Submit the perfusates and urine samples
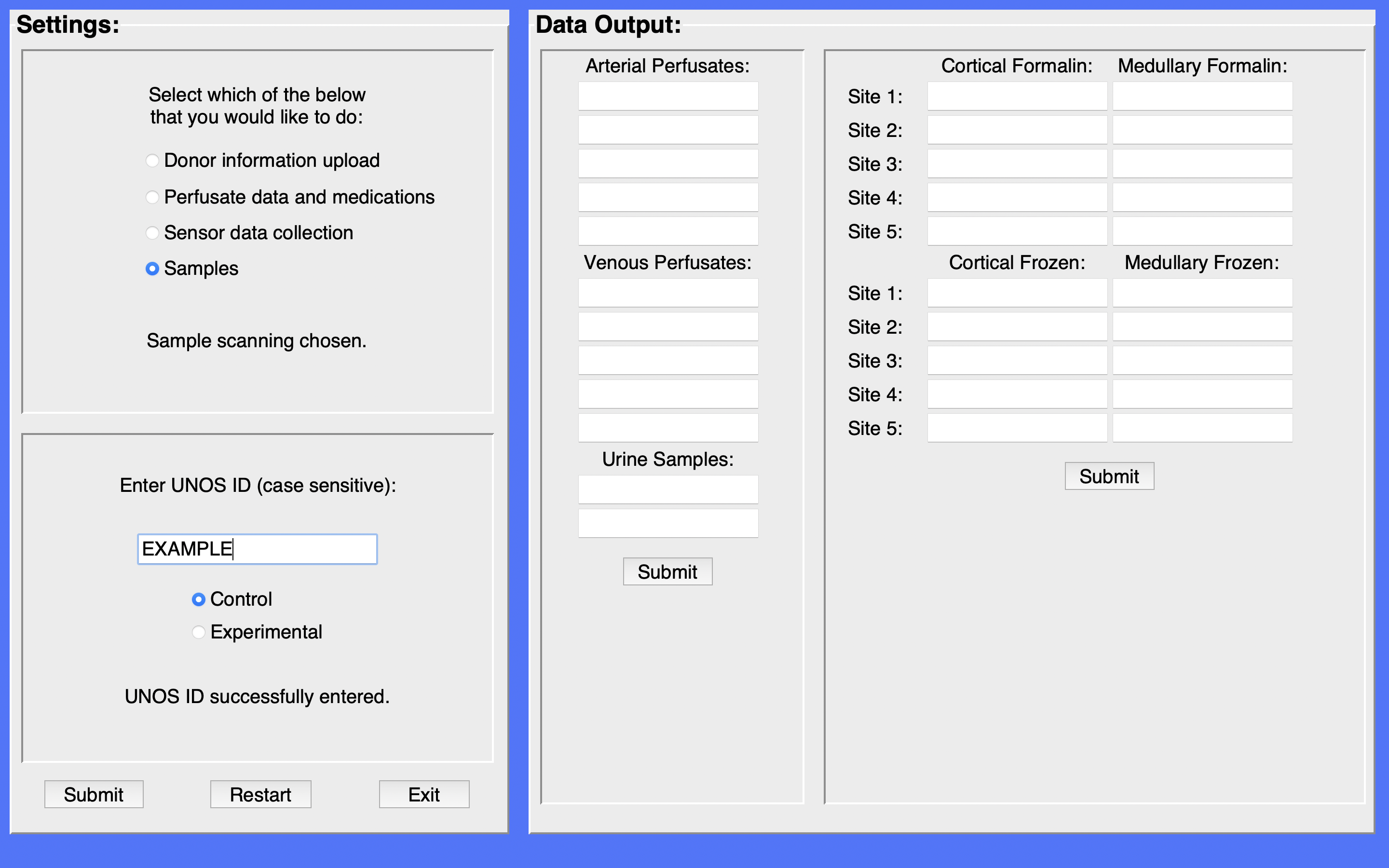This screenshot has width=1389, height=868. (667, 572)
